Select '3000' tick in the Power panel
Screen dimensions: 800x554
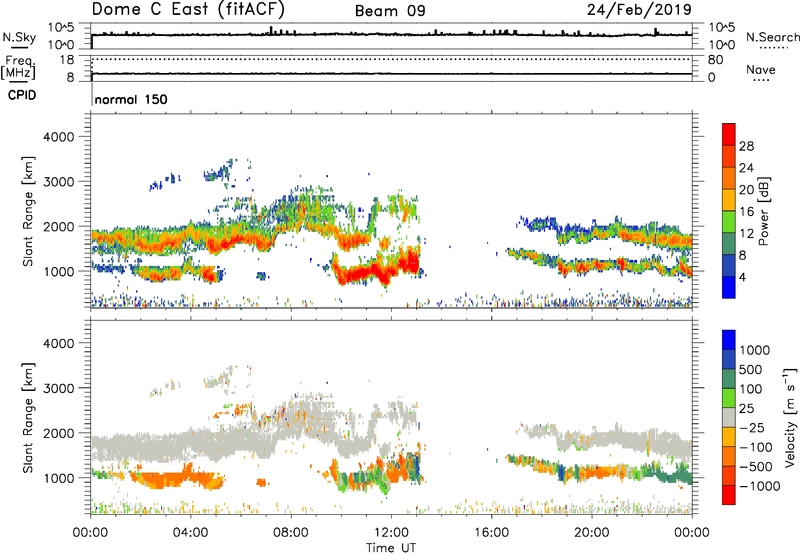[59, 182]
